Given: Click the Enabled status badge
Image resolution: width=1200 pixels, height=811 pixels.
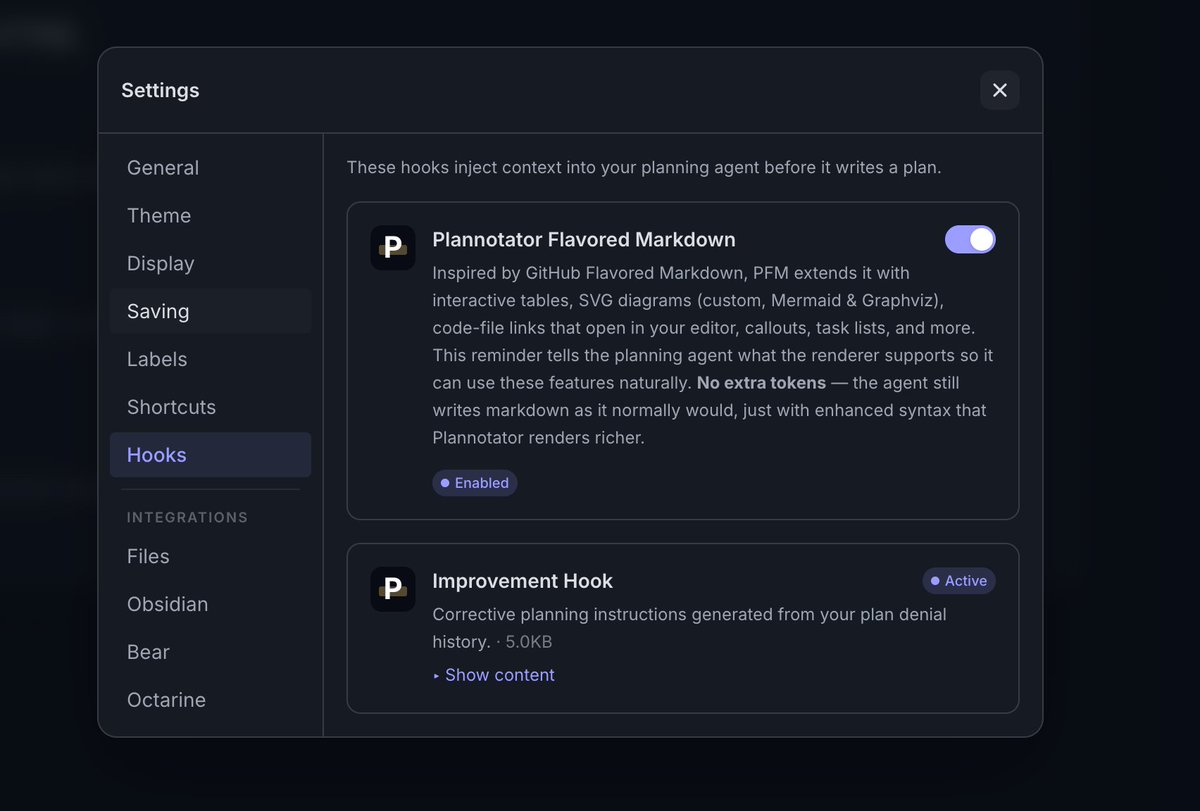Looking at the screenshot, I should 475,483.
